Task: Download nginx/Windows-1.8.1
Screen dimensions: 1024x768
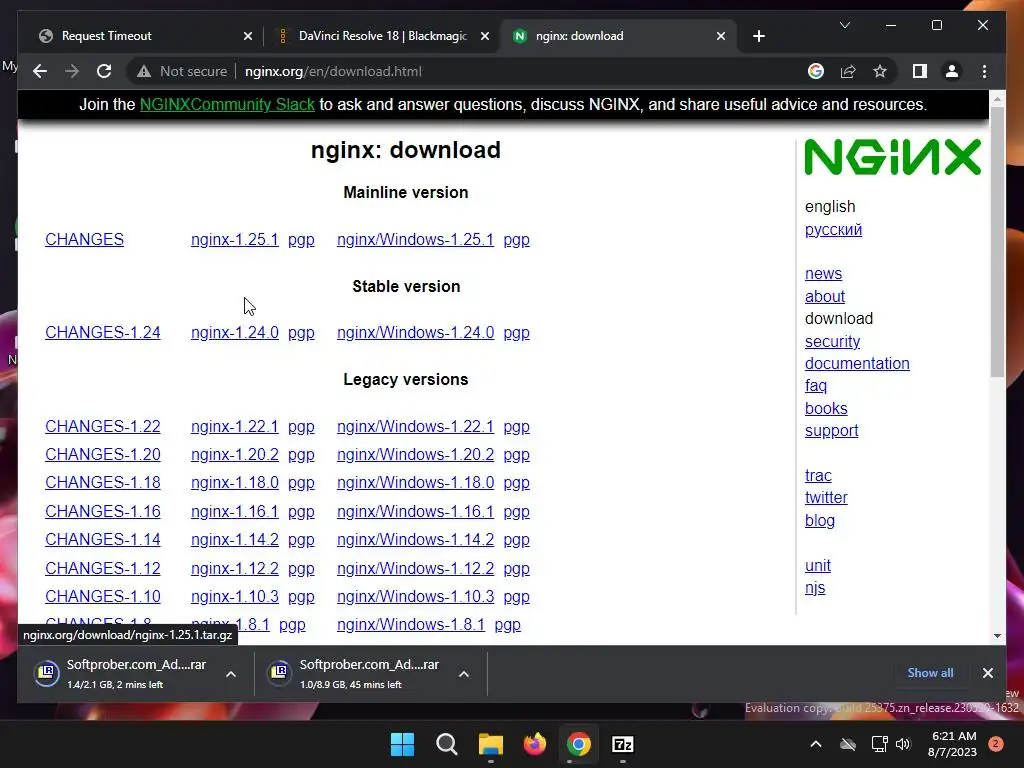Action: click(411, 624)
